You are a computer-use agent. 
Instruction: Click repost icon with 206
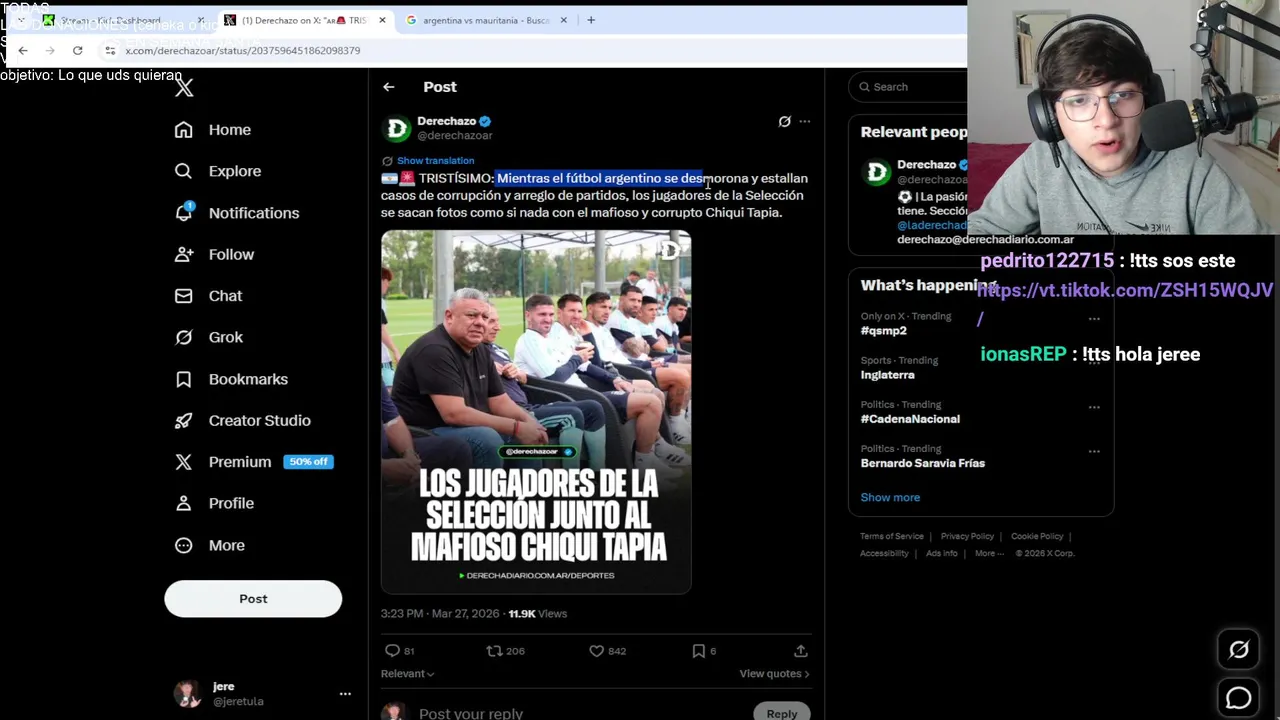coord(494,651)
